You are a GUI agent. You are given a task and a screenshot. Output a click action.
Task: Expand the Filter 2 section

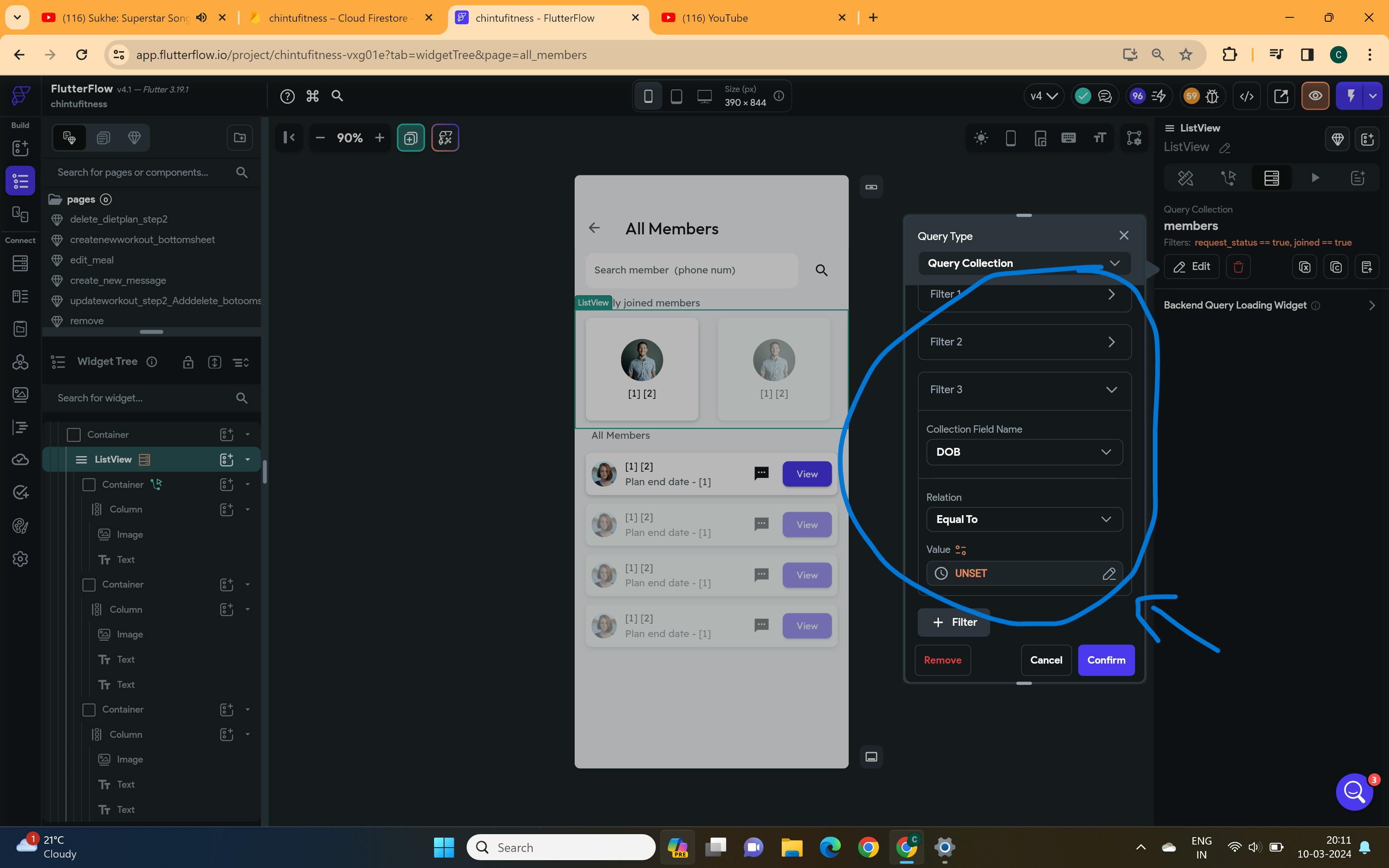(x=1024, y=342)
